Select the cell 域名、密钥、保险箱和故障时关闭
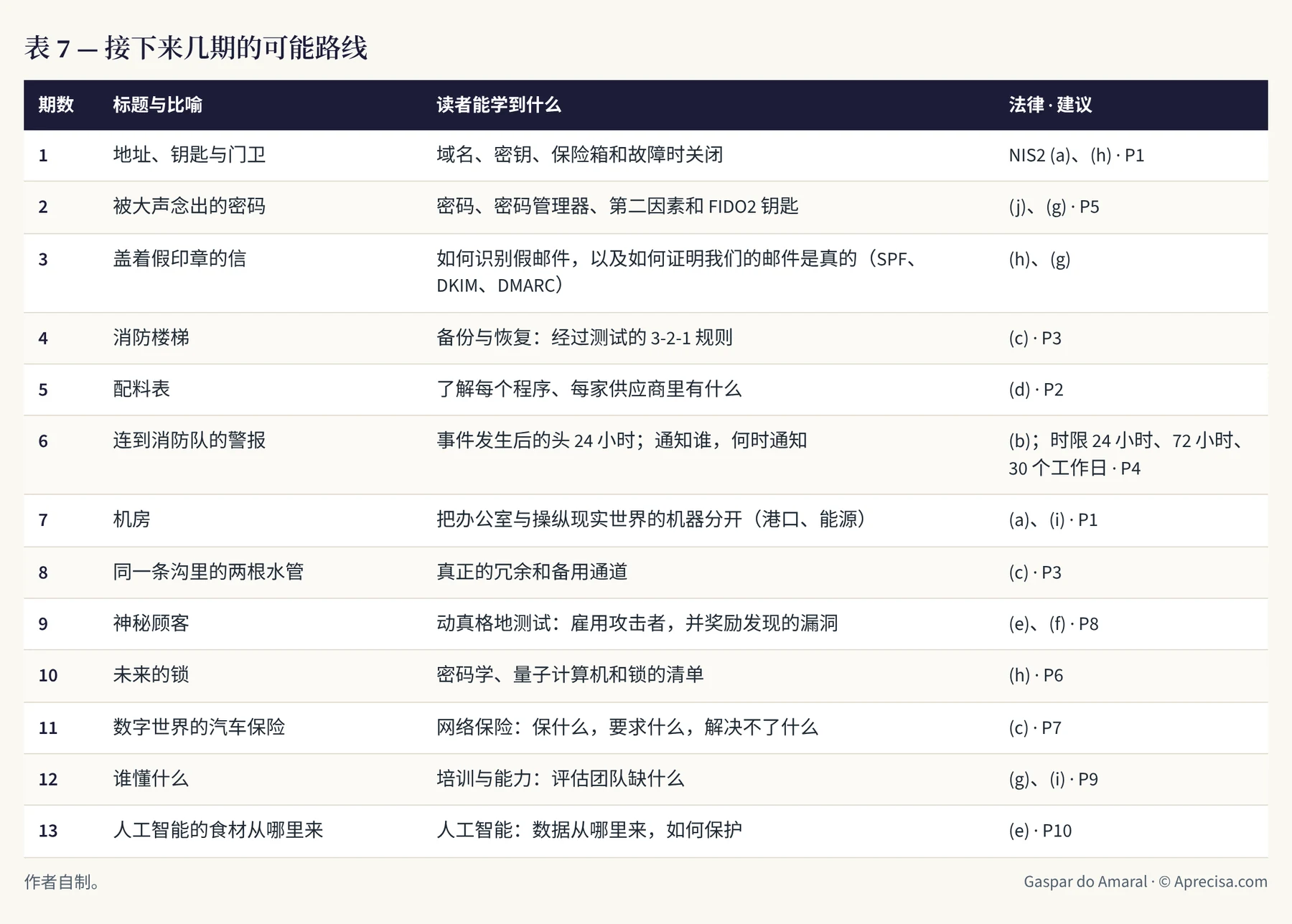This screenshot has height=924, width=1292. click(x=579, y=155)
